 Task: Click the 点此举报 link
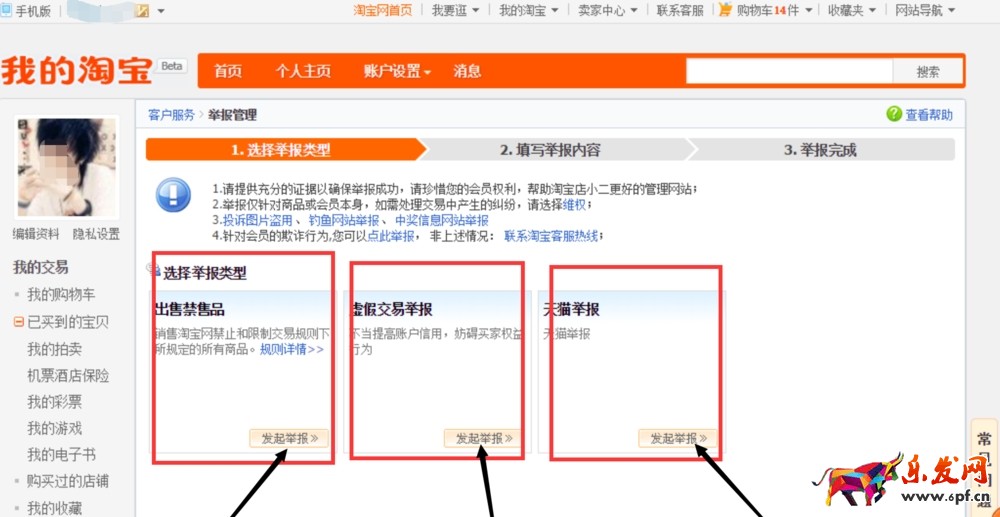(391, 237)
